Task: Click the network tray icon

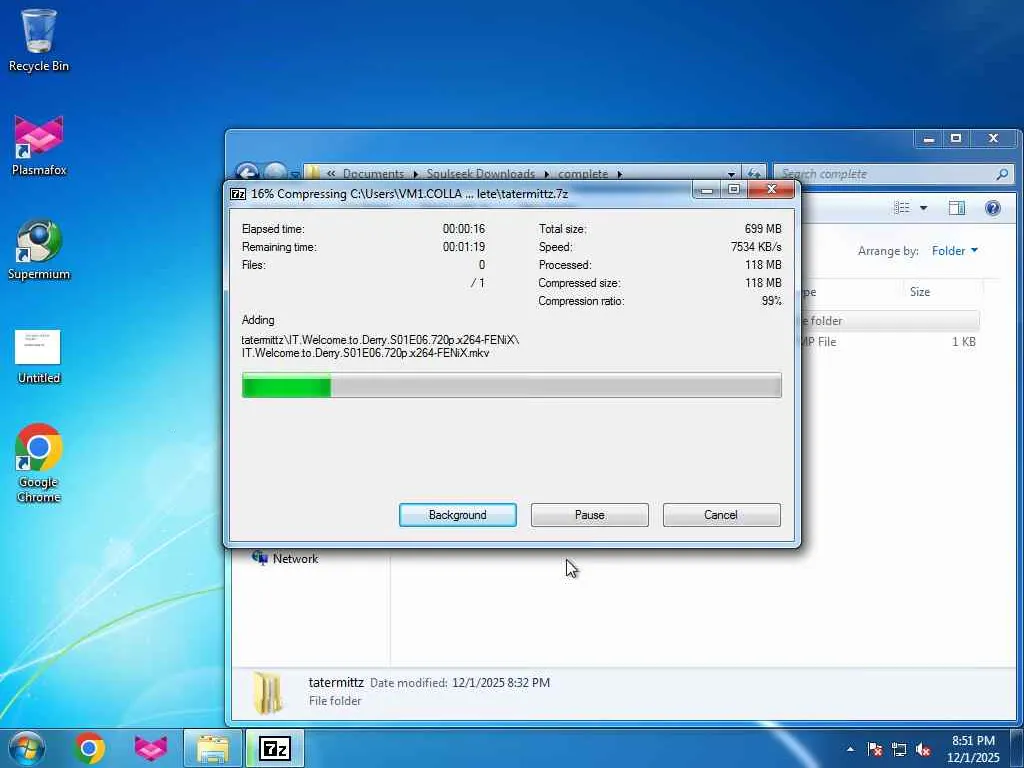Action: pos(899,750)
